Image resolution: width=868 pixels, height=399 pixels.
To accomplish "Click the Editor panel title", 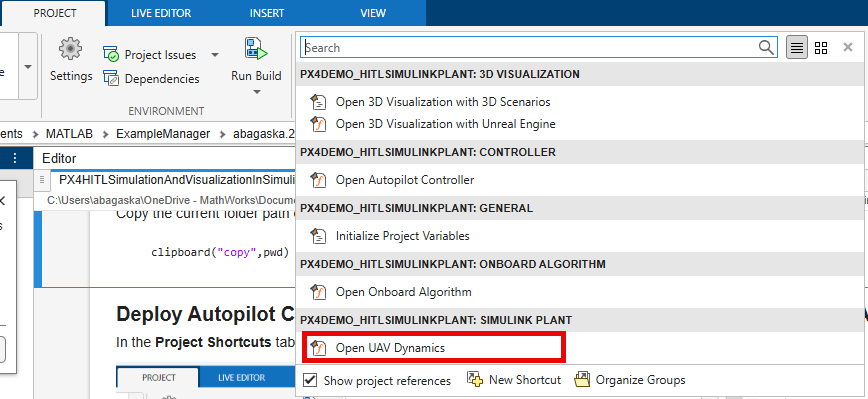I will pyautogui.click(x=59, y=159).
